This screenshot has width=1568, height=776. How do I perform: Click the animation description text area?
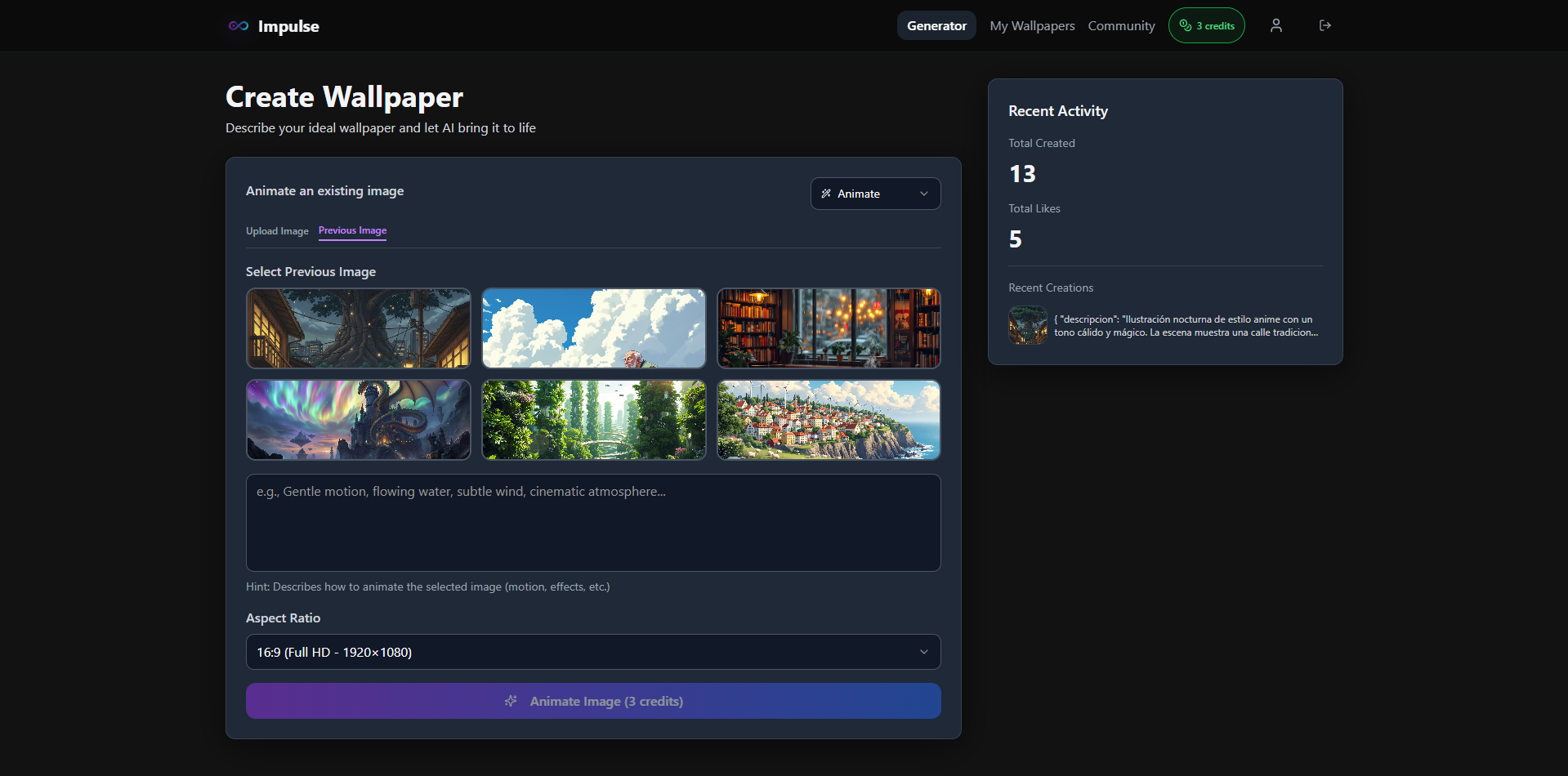point(592,523)
